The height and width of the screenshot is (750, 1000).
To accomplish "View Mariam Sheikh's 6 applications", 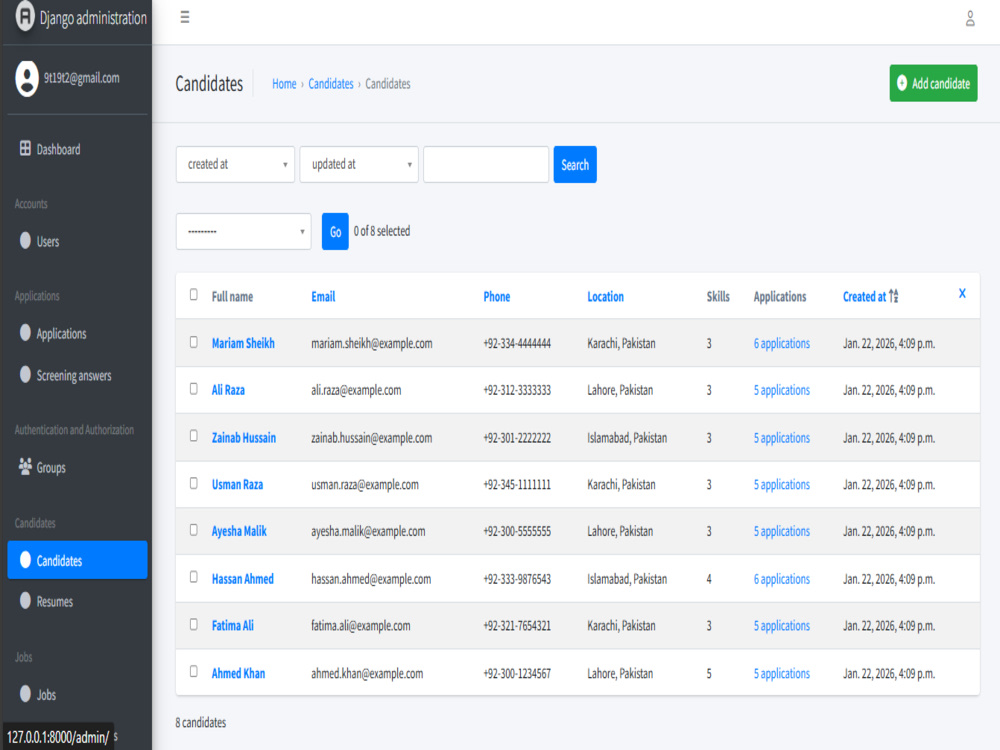I will tap(781, 343).
